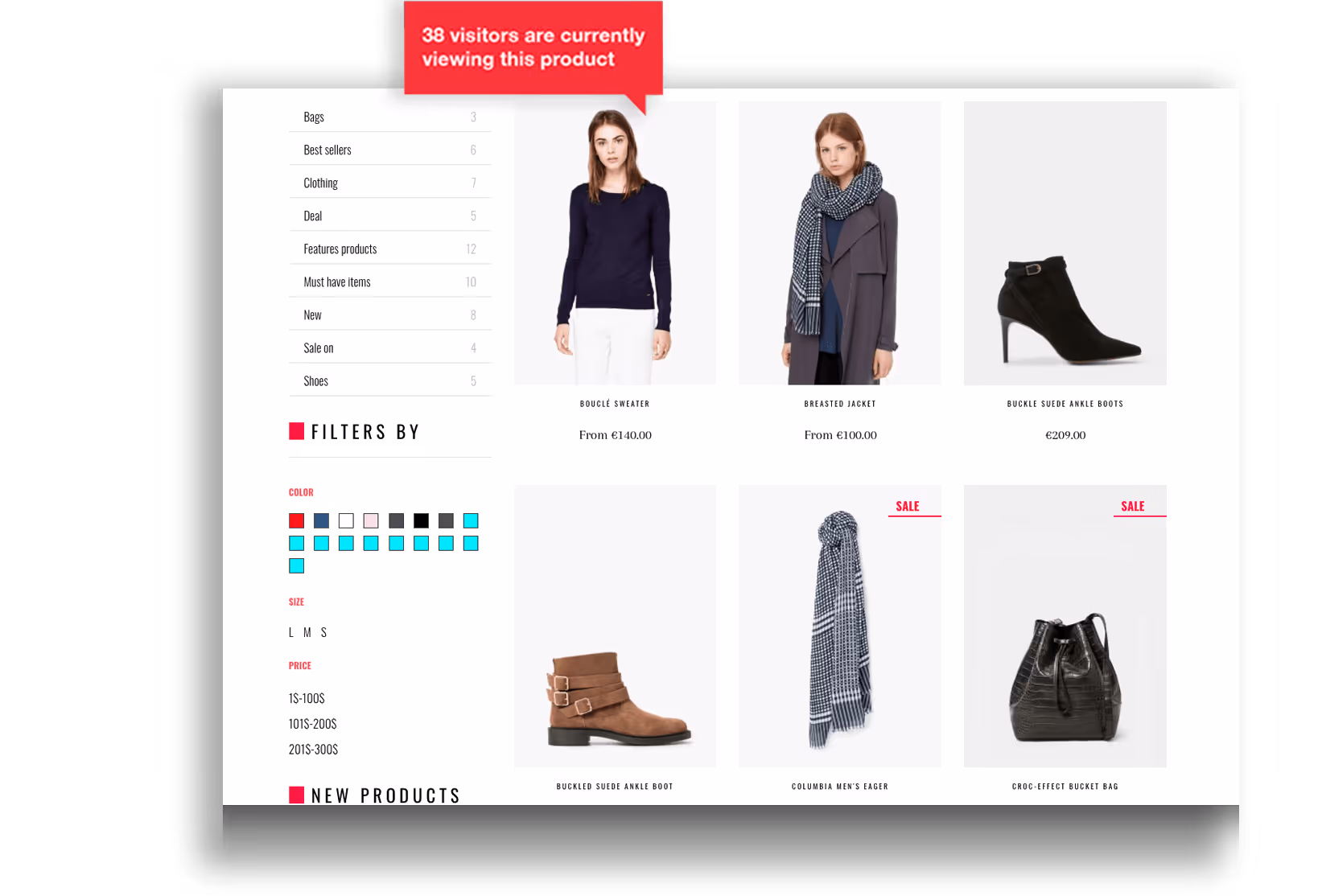The width and height of the screenshot is (1318, 896).
Task: Open the Bags category
Action: click(389, 117)
